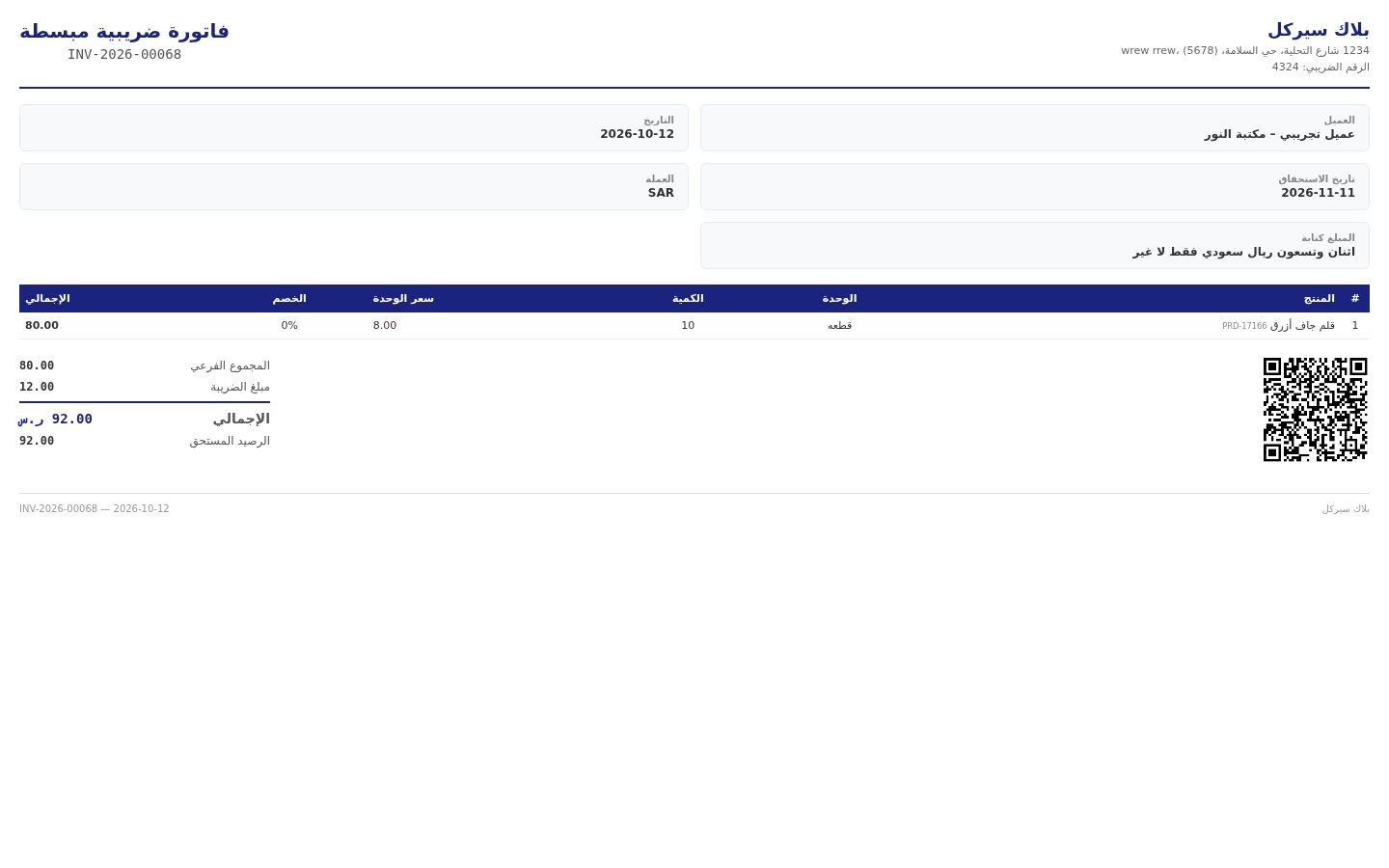Viewport: 1389px width, 868px height.
Task: Click the date field label "التاريخ"
Action: coord(659,121)
